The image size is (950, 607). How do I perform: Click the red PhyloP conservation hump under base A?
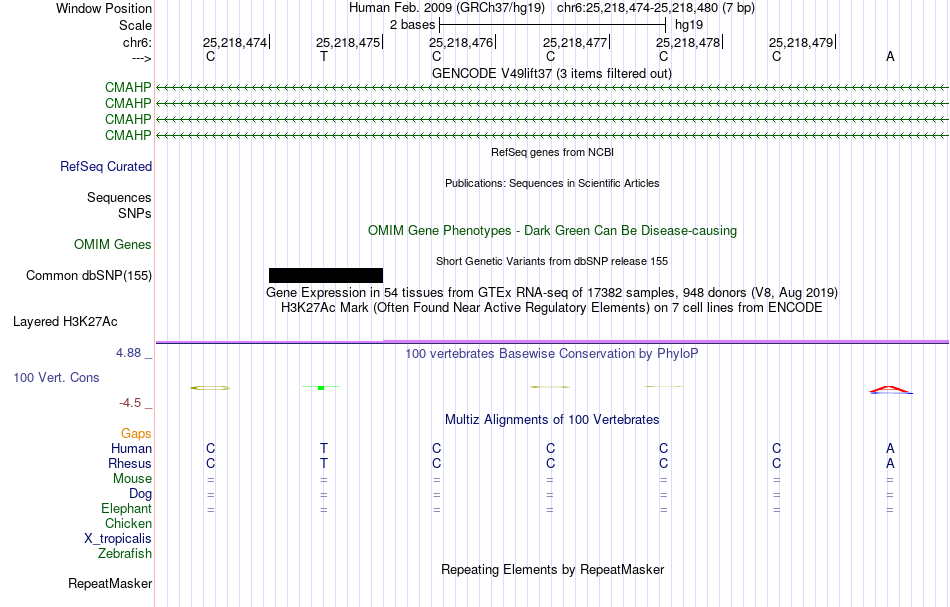[890, 390]
